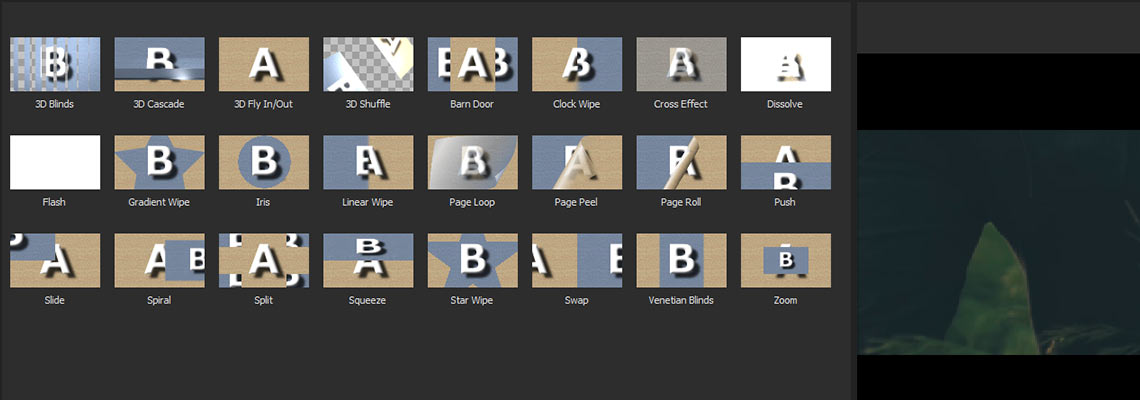Pick the 3D Fly In/Out transition
Image resolution: width=1140 pixels, height=400 pixels.
pos(264,64)
